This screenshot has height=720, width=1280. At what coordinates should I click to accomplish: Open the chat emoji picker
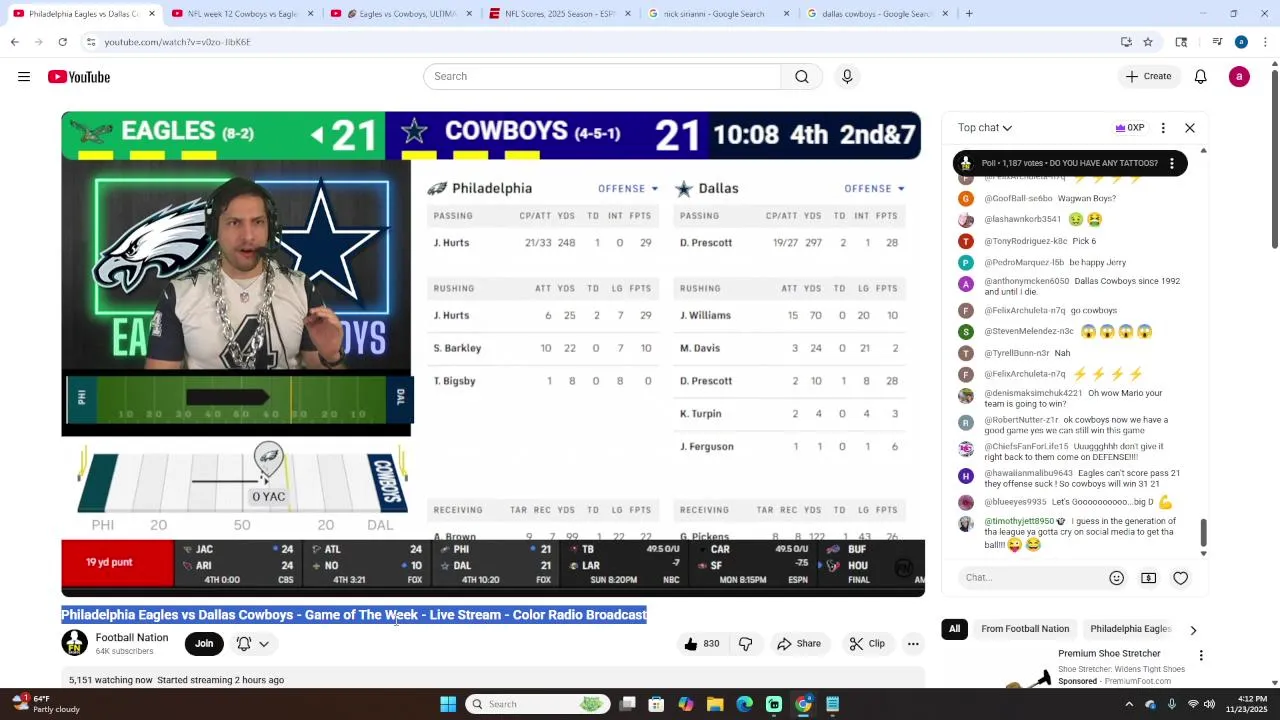1116,578
